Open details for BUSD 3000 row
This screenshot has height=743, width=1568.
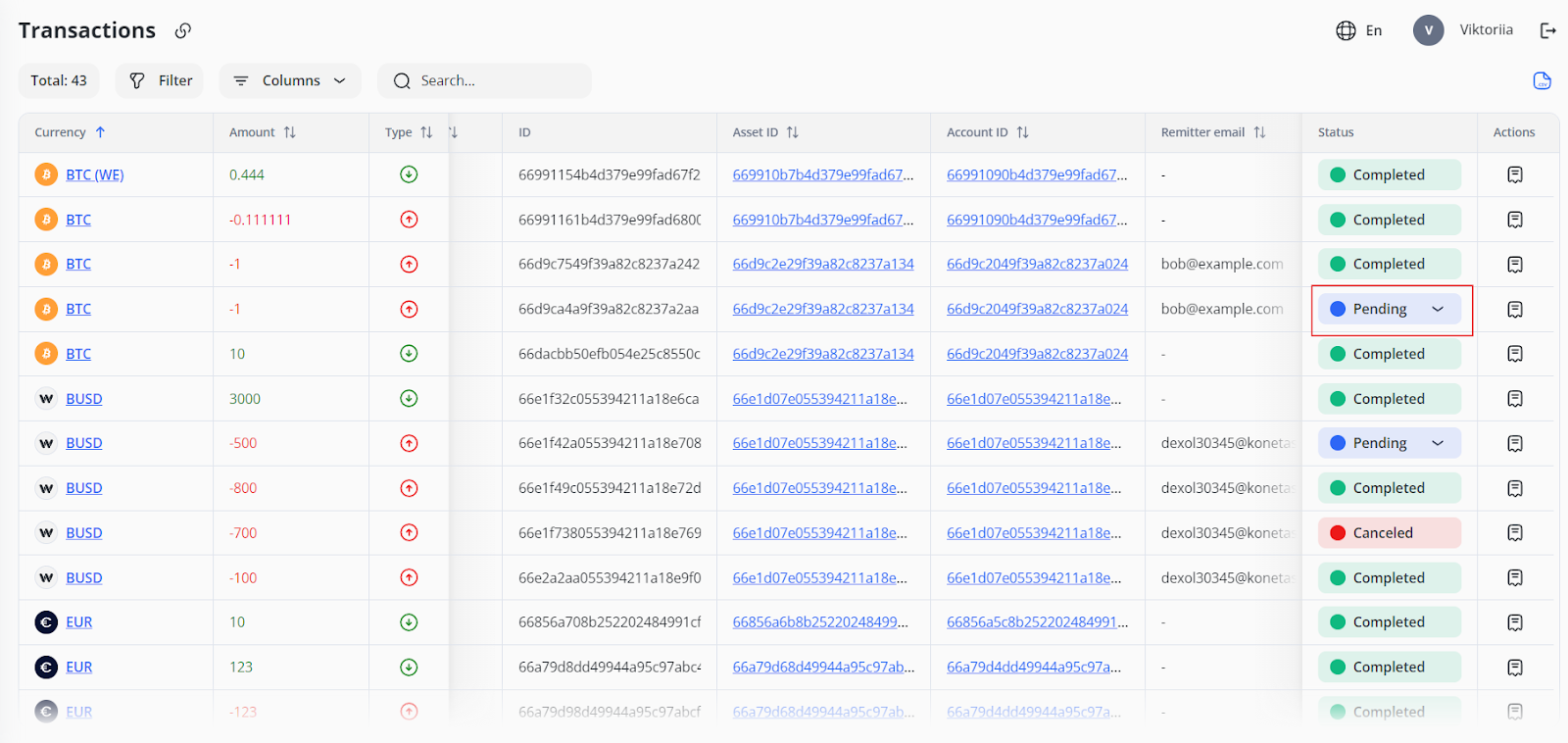tap(1515, 399)
